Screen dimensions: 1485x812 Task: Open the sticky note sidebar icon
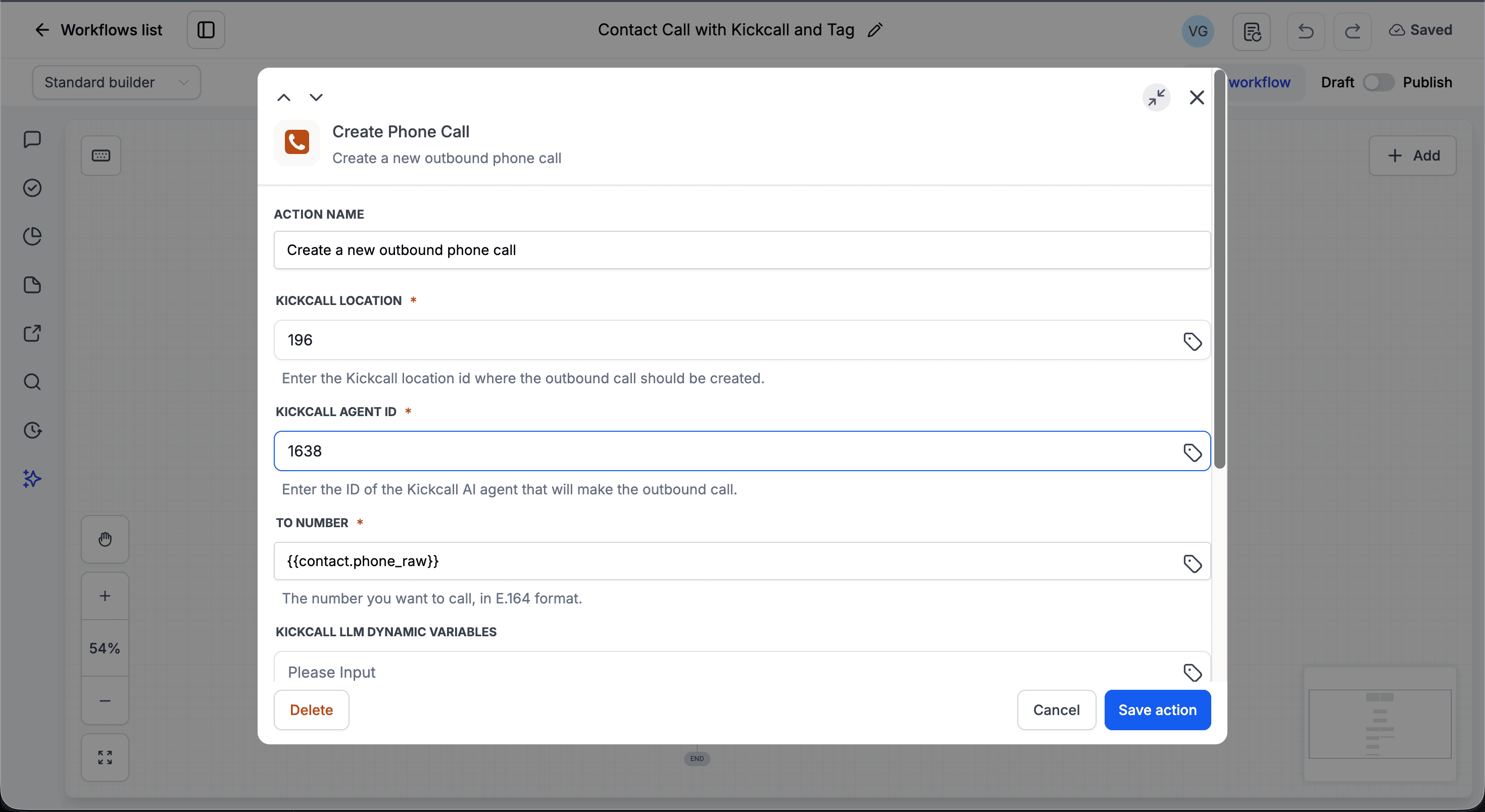pyautogui.click(x=32, y=285)
